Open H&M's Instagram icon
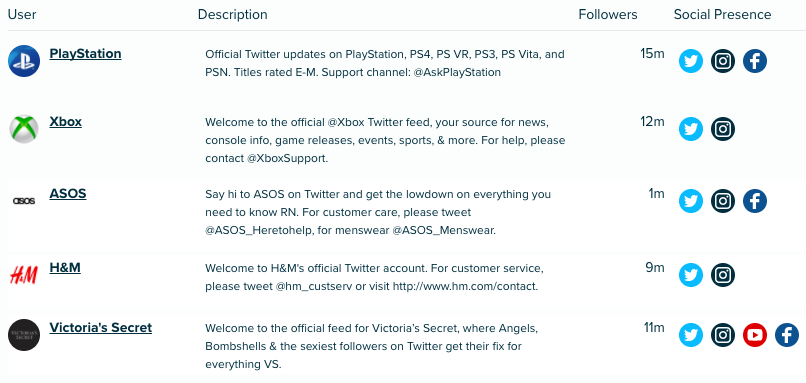Image resolution: width=806 pixels, height=383 pixels. [x=723, y=275]
